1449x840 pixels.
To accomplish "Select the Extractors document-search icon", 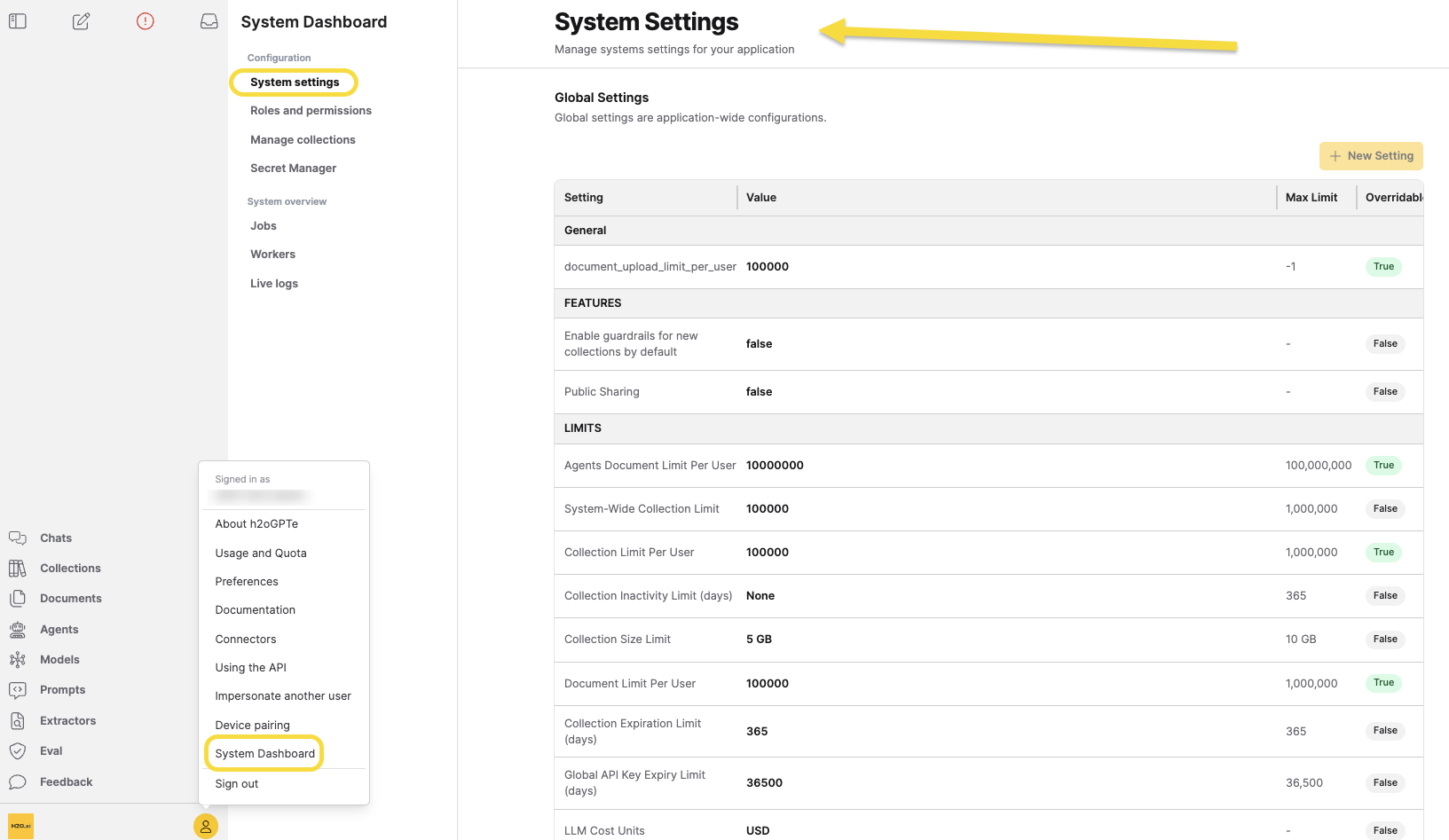I will coord(18,720).
